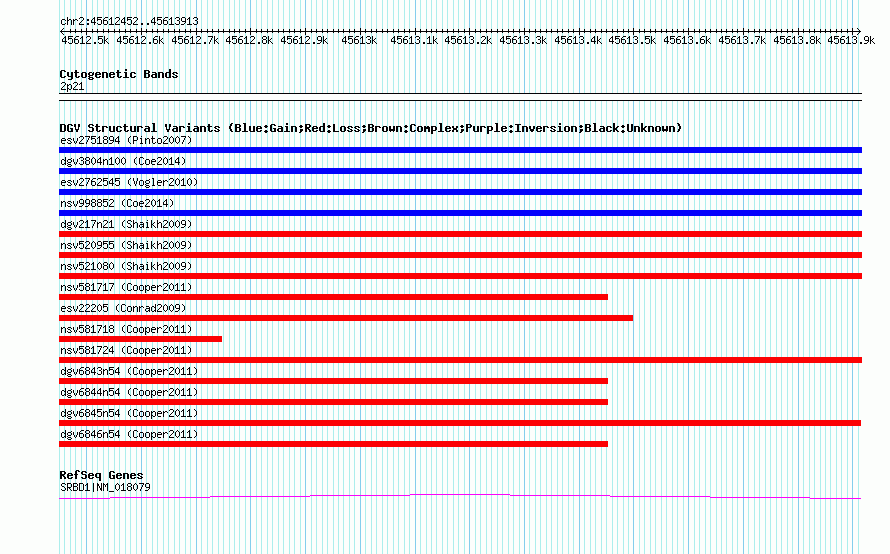Select the magenta SRBD1 gene line
Viewport: 890px width, 554px height.
point(460,497)
